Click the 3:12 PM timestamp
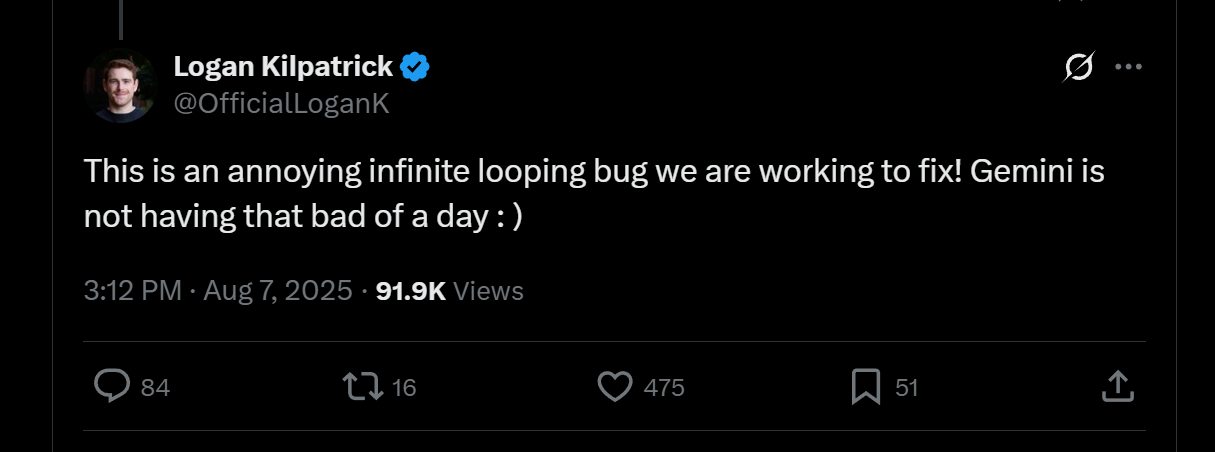 (132, 291)
